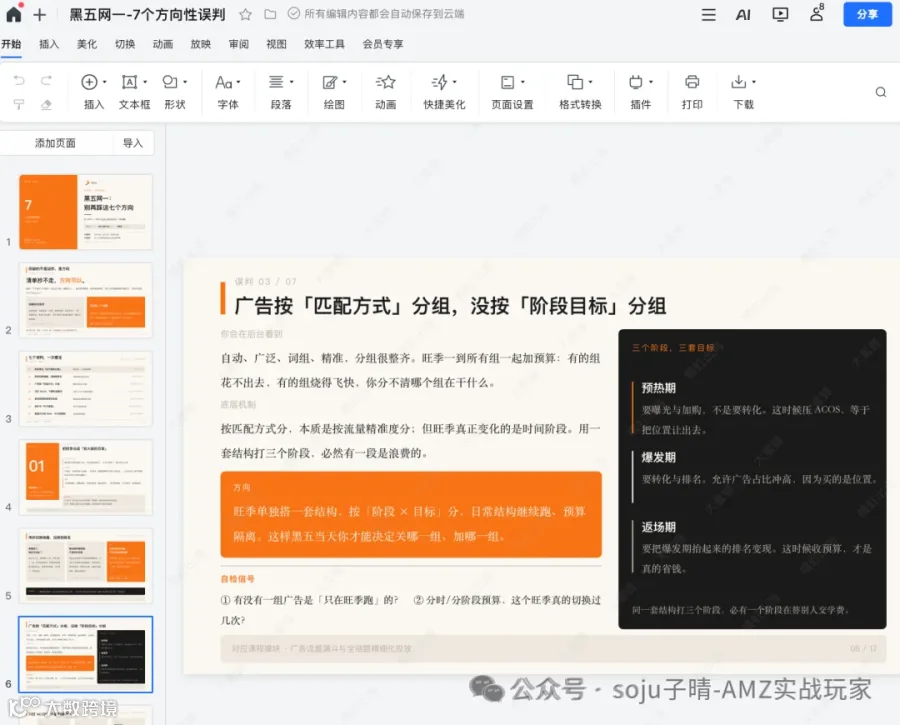Image resolution: width=900 pixels, height=725 pixels.
Task: Select slide 2 thumbnail
Action: (86, 300)
